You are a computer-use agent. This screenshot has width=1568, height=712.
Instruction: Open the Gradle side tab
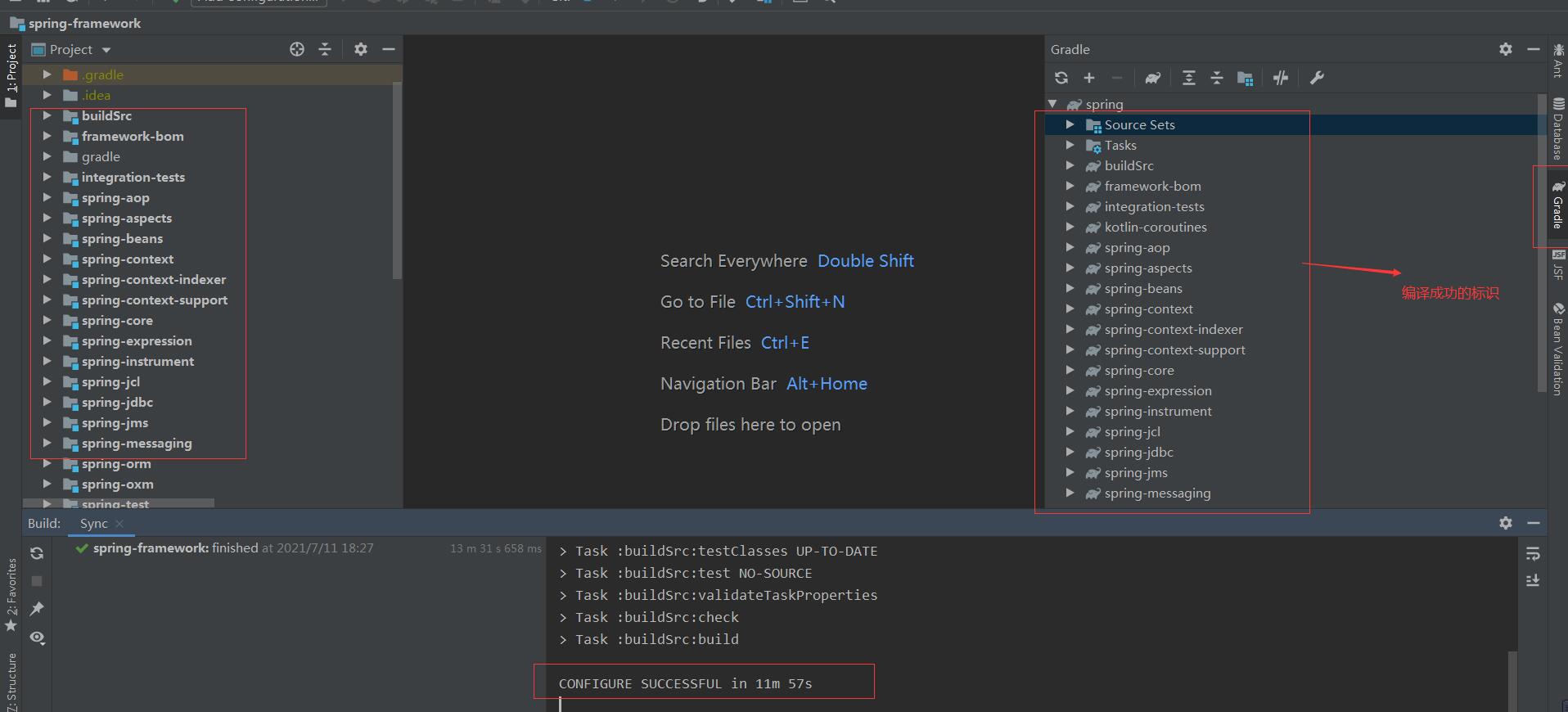point(1558,205)
